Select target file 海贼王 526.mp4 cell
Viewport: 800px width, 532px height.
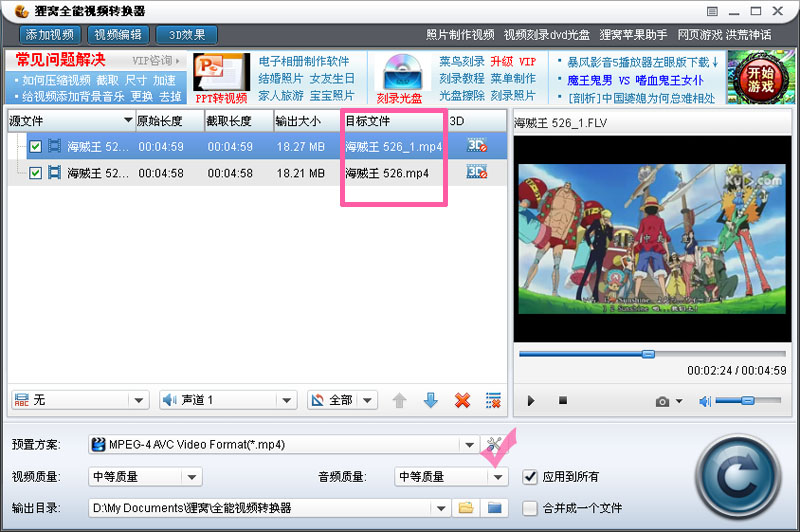pos(387,173)
